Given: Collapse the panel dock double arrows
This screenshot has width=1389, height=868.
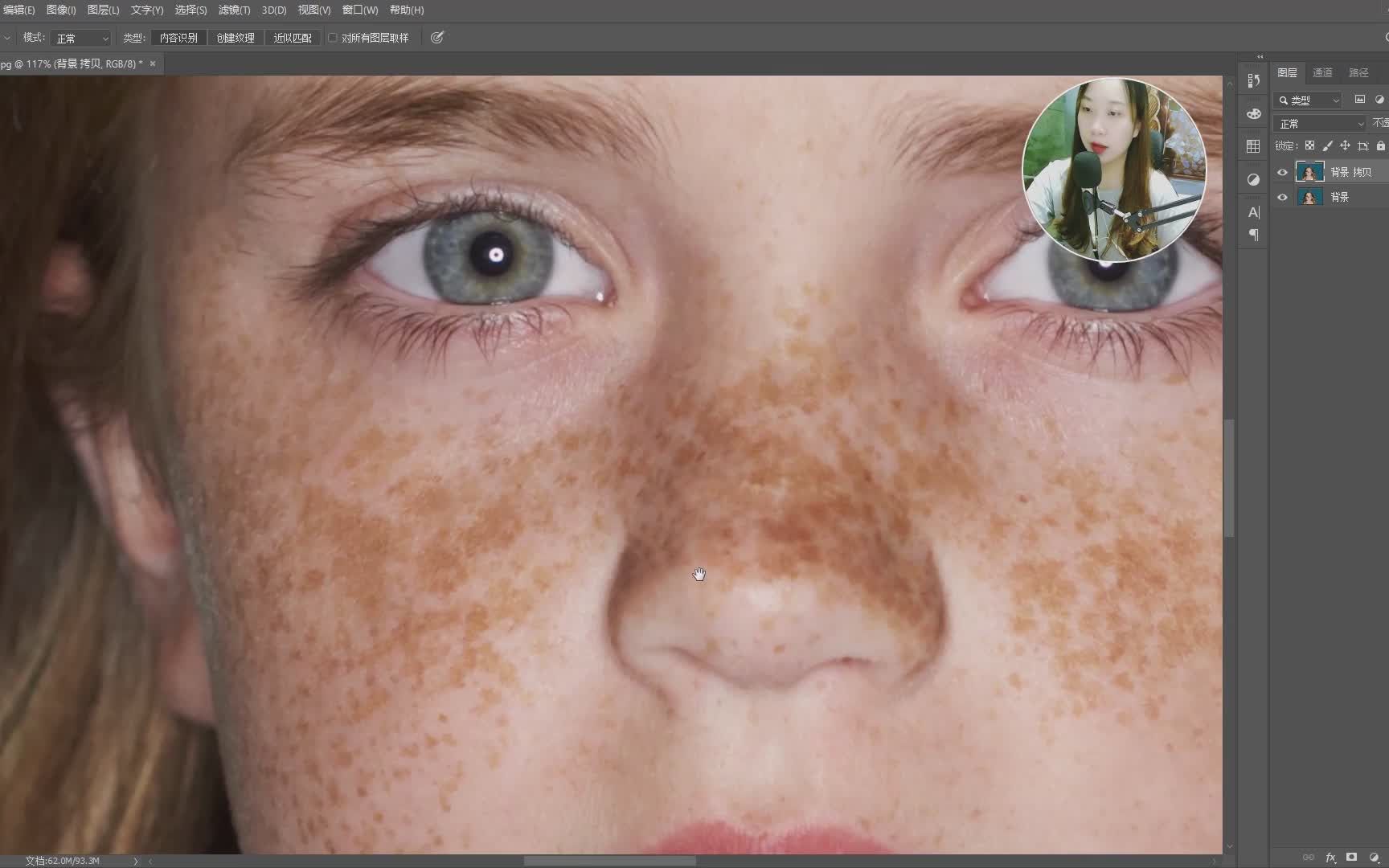Looking at the screenshot, I should click(x=1260, y=57).
